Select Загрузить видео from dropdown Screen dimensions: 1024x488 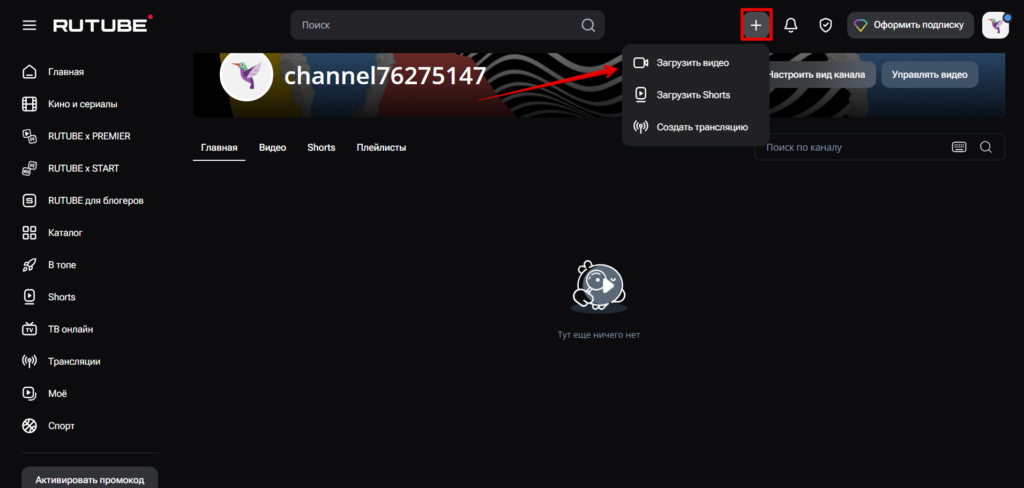coord(696,63)
